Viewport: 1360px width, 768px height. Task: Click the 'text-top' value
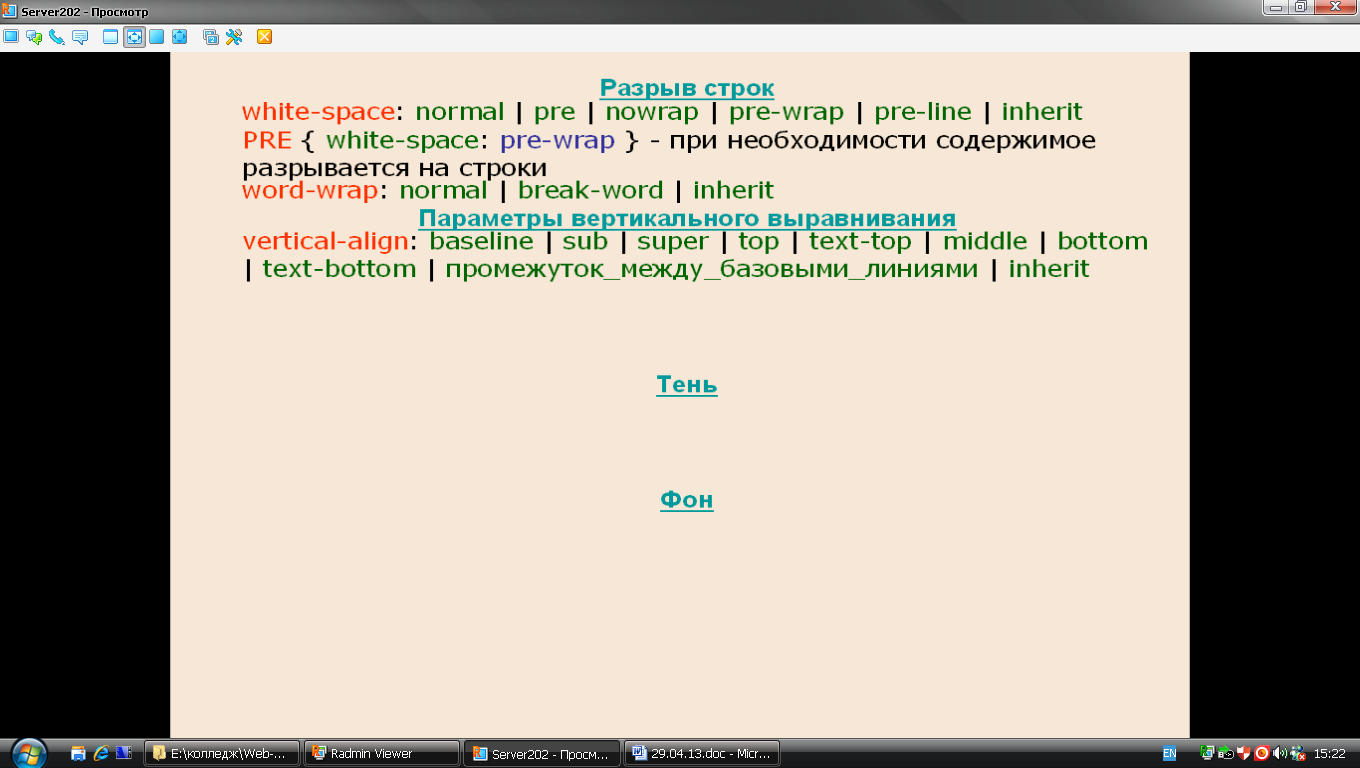(860, 241)
